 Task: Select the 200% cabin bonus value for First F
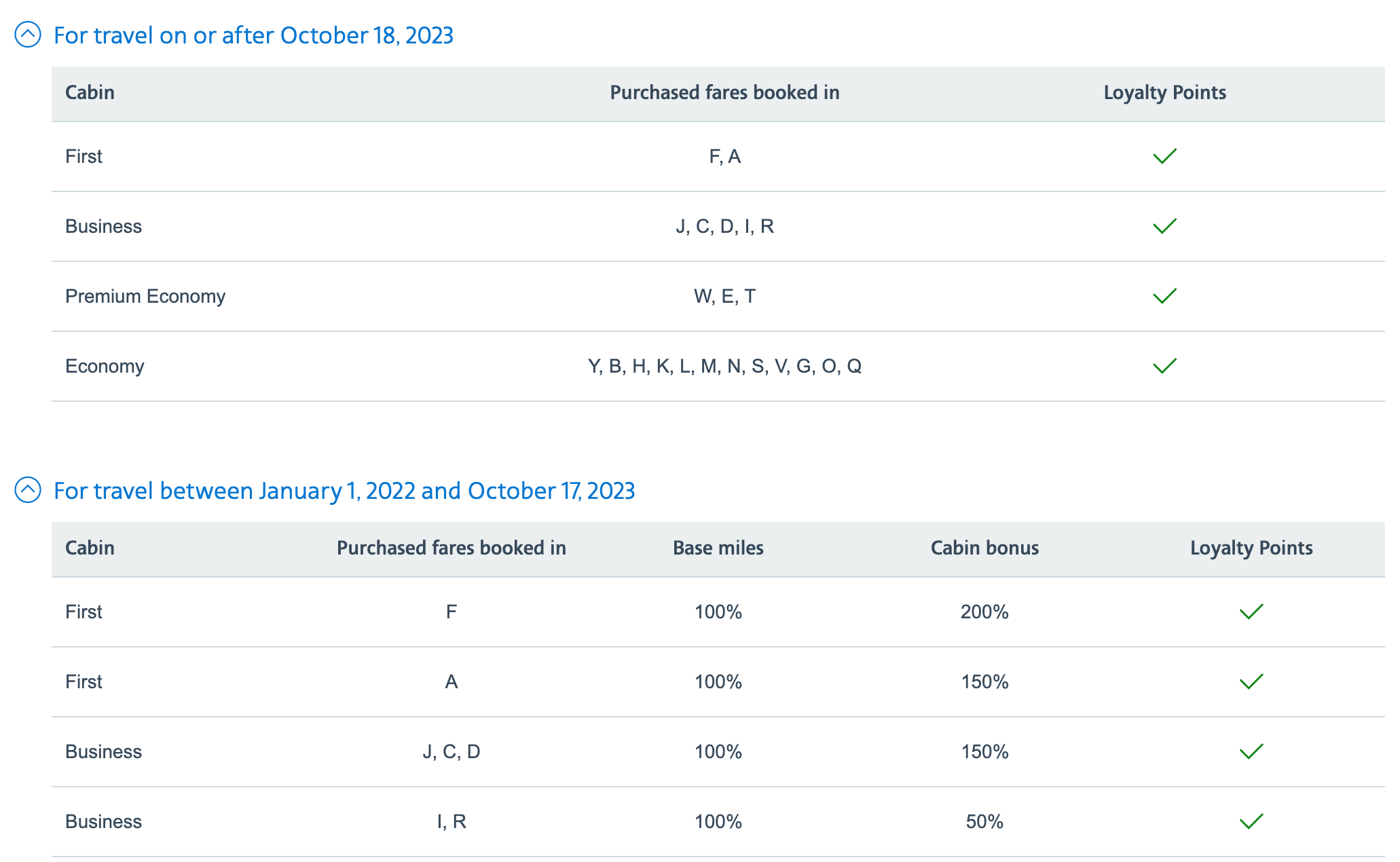(983, 612)
